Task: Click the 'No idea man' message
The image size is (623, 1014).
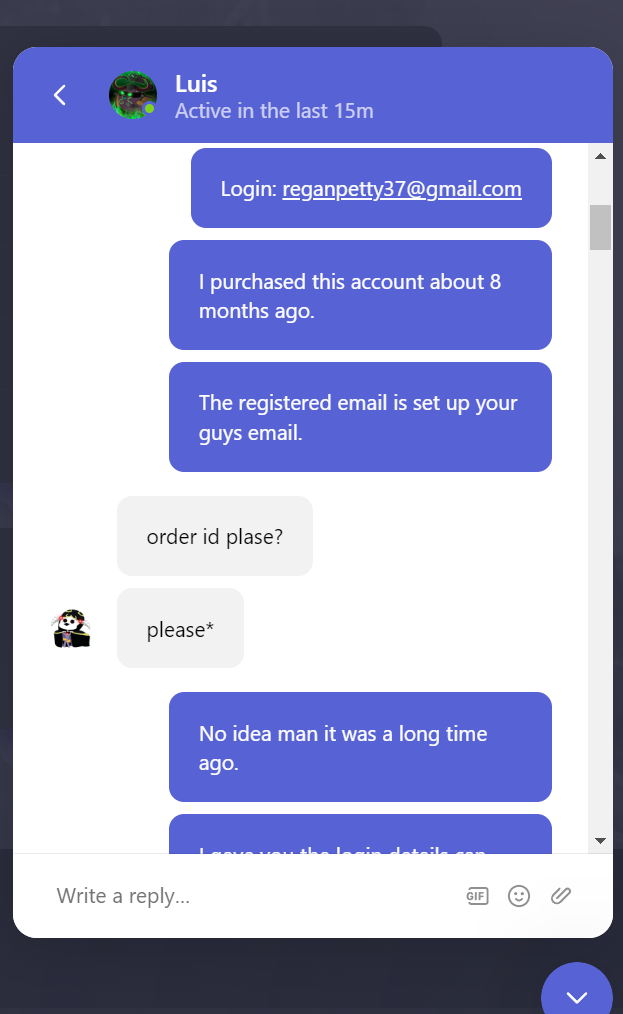Action: (x=360, y=747)
